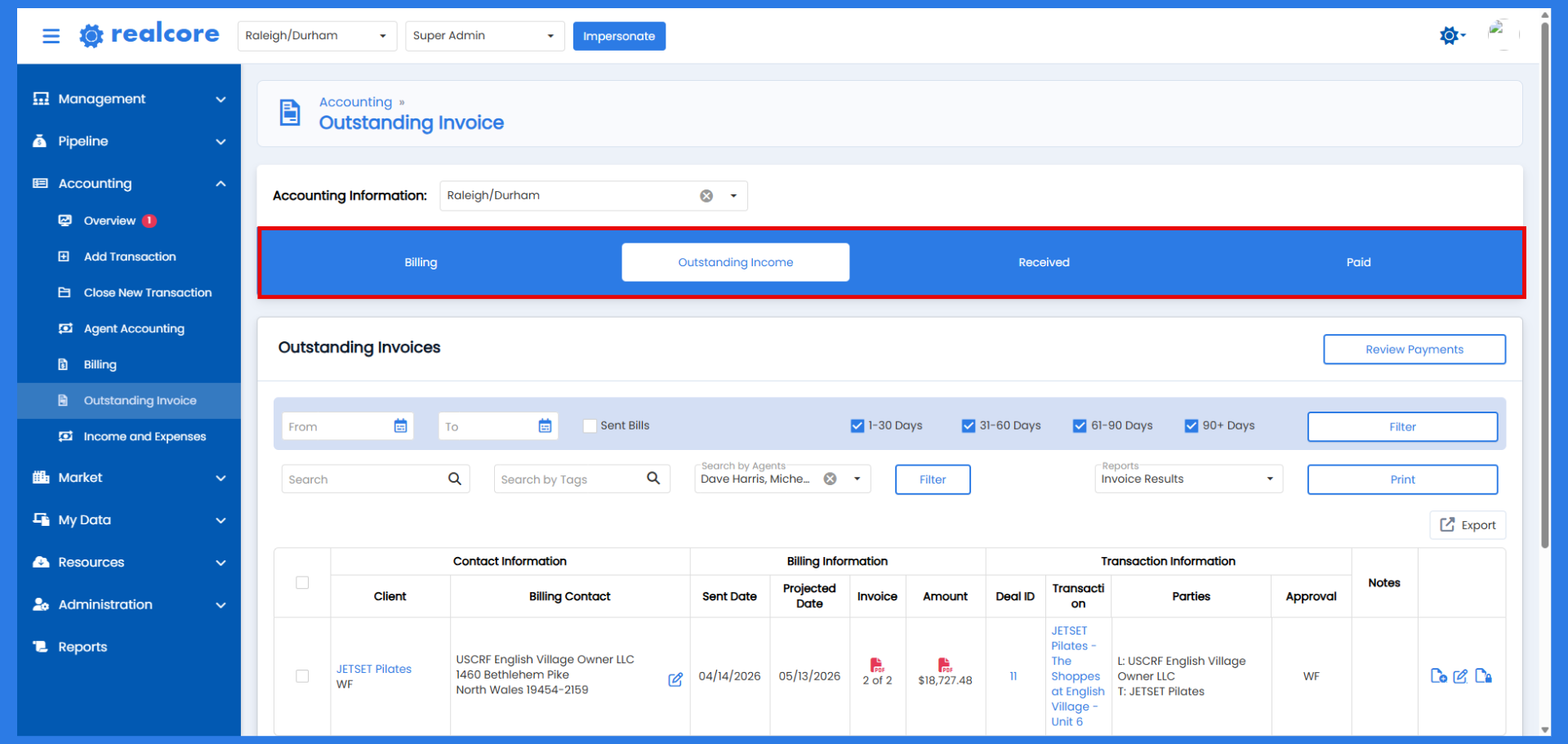The height and width of the screenshot is (744, 1568).
Task: Select the JETSET Pilates row checkbox
Action: click(302, 676)
